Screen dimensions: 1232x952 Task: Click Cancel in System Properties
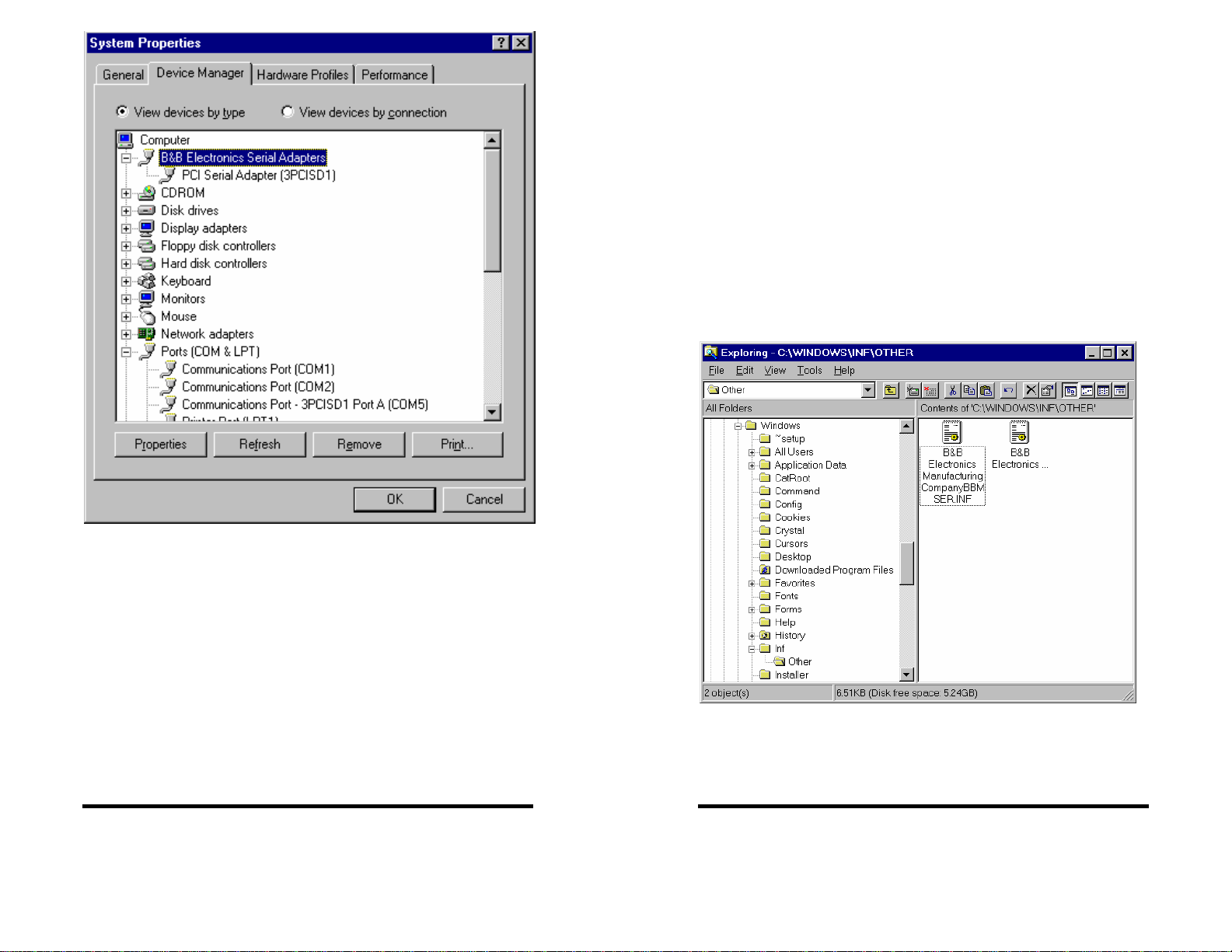click(484, 499)
